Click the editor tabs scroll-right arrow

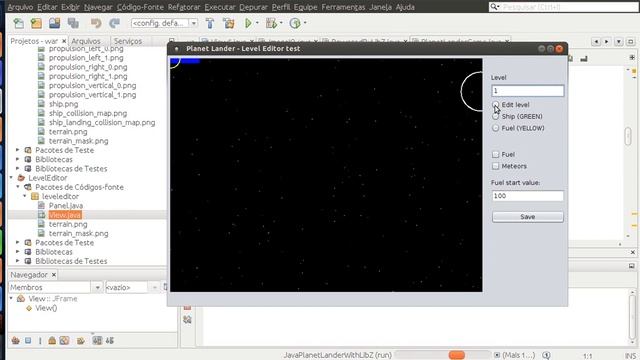607,42
